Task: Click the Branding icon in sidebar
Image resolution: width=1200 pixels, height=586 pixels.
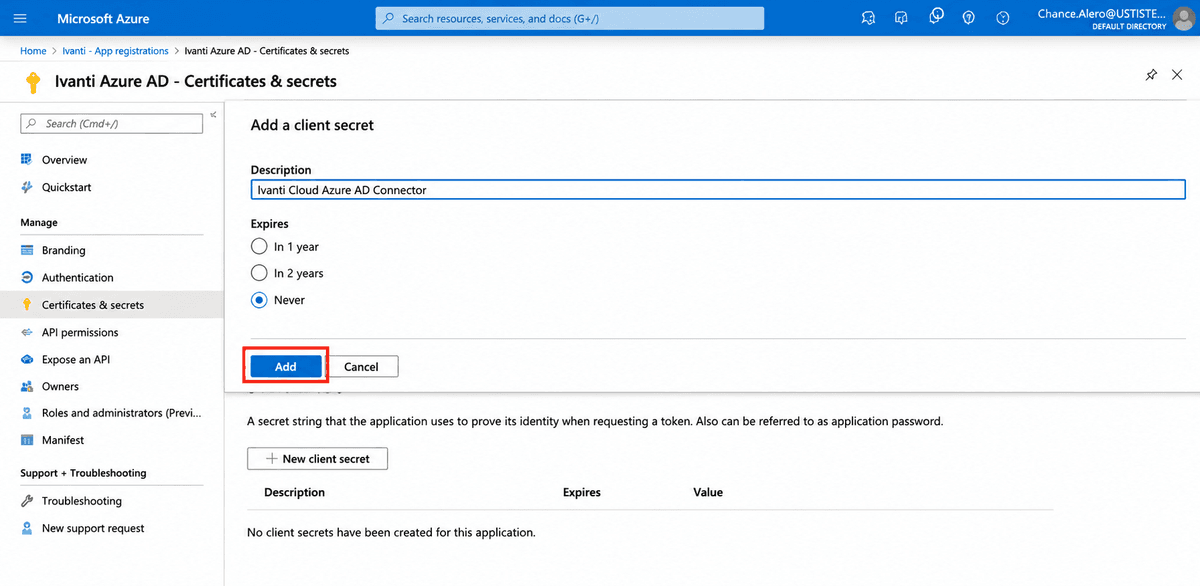Action: click(27, 250)
